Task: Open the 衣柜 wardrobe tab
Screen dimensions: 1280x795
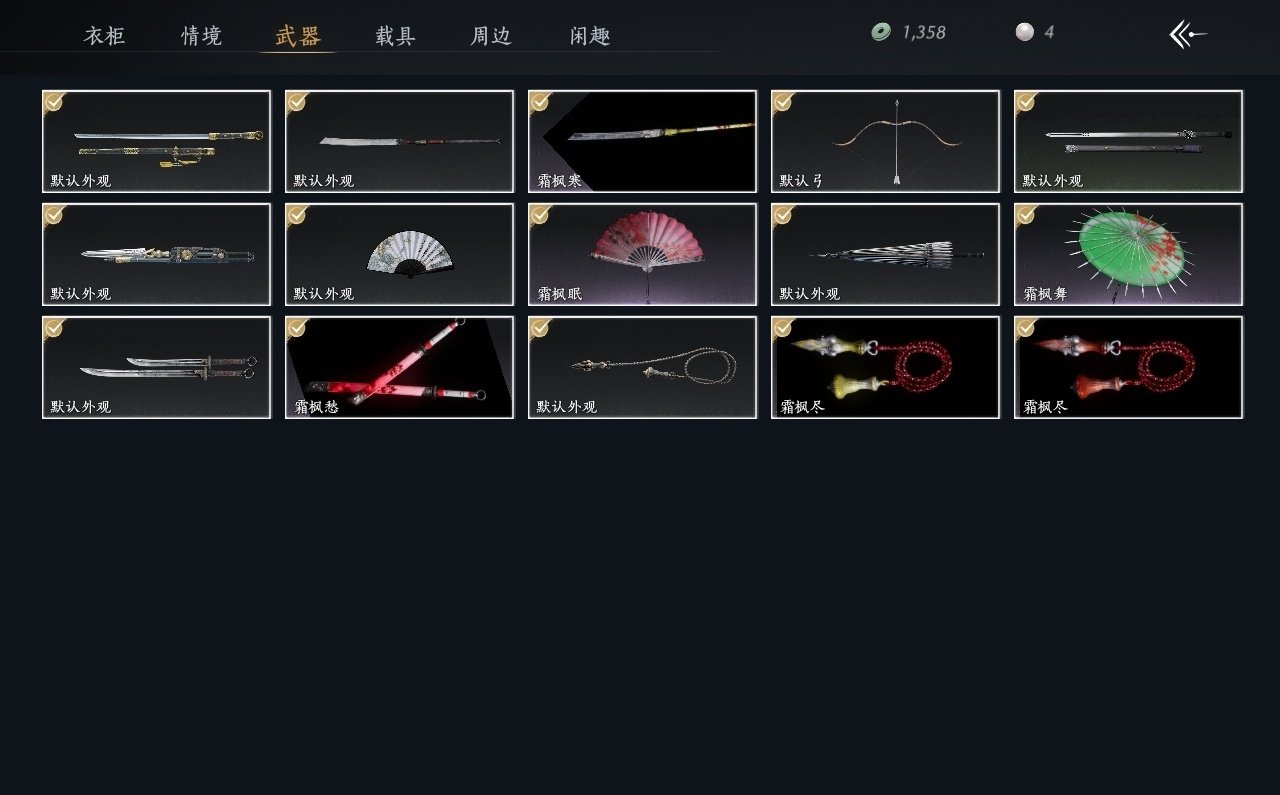Action: coord(104,36)
